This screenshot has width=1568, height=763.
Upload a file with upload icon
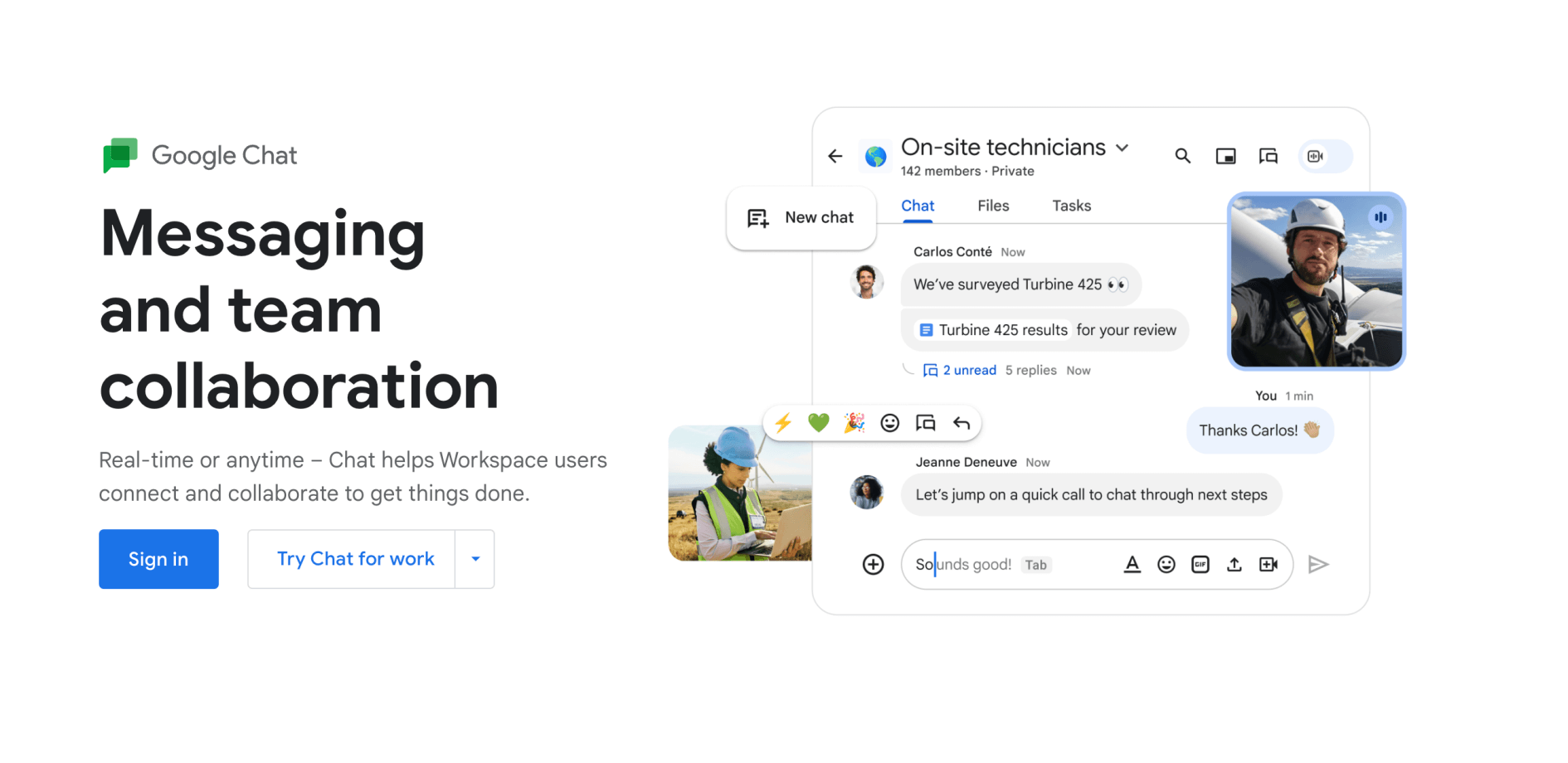point(1234,565)
